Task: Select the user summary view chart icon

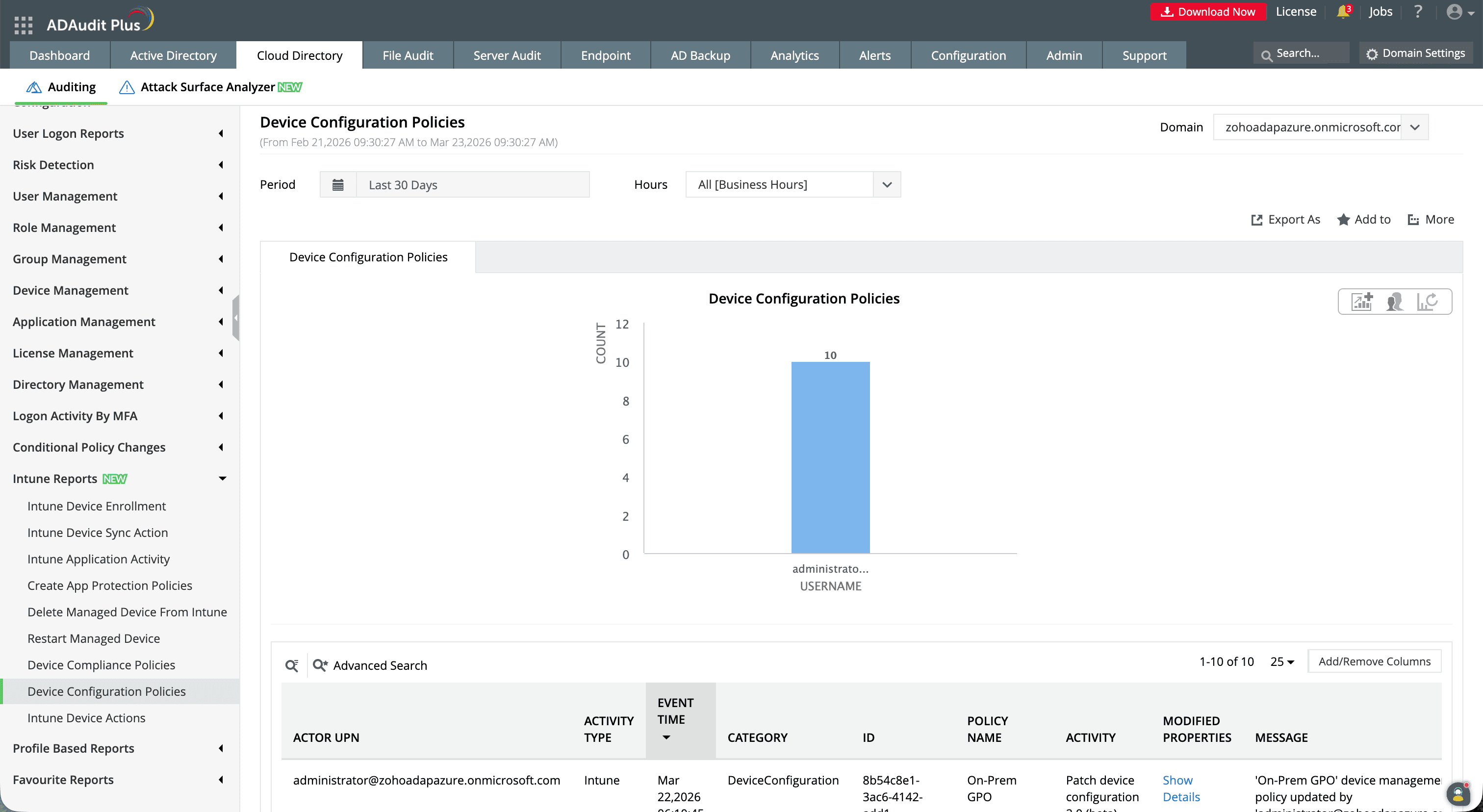Action: (x=1394, y=301)
